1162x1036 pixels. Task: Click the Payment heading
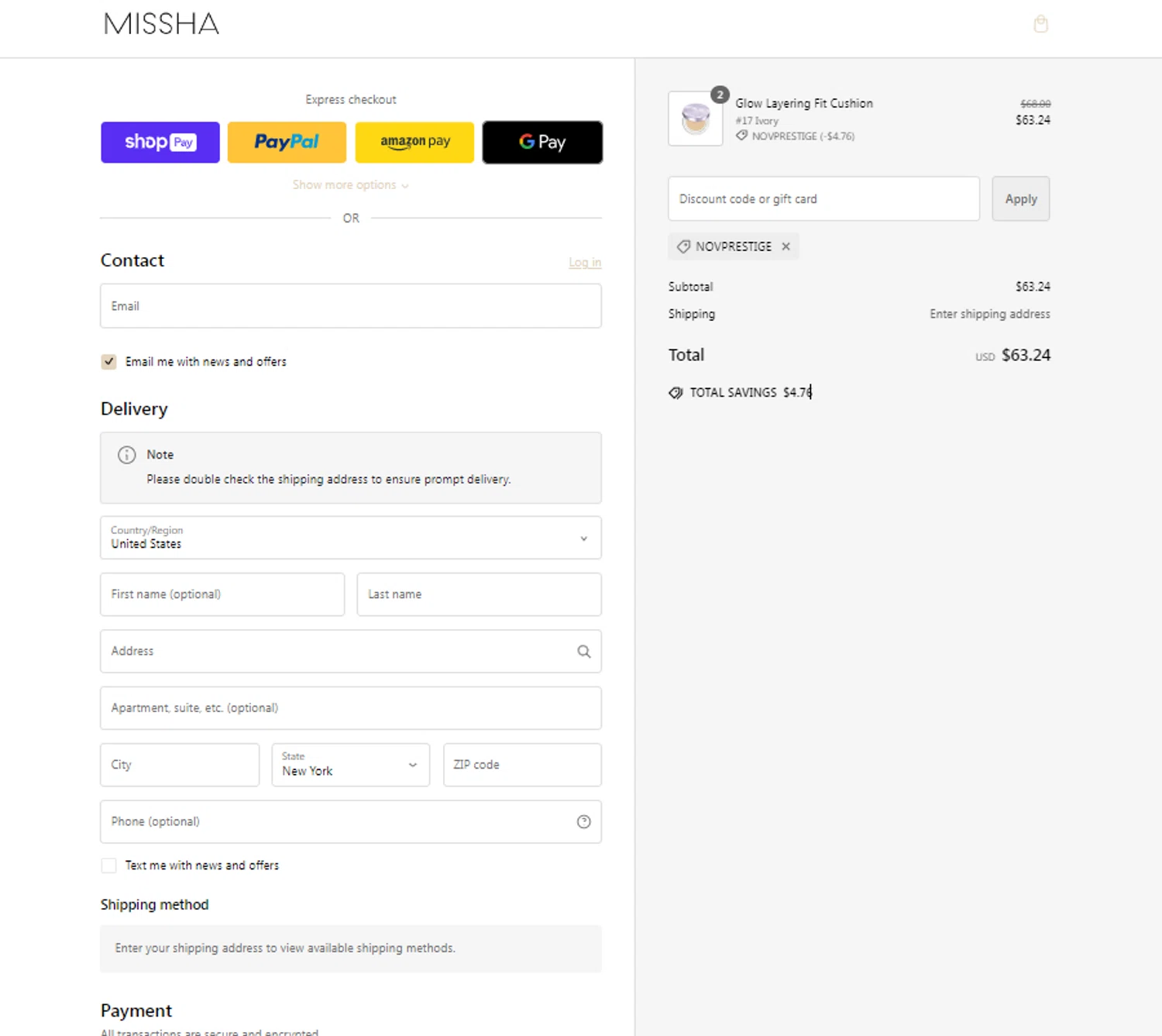(136, 1010)
